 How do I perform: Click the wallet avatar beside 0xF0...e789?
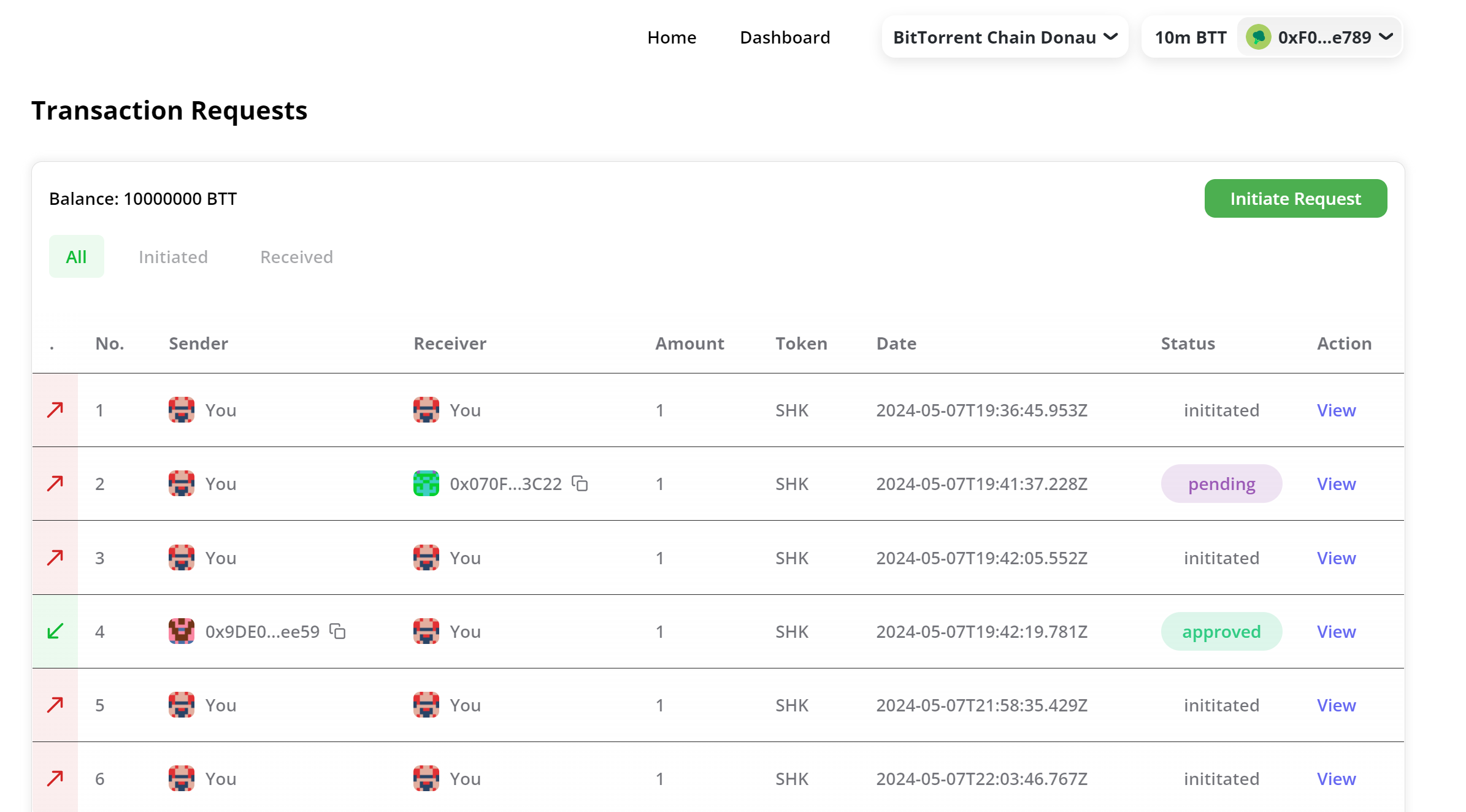pyautogui.click(x=1258, y=37)
